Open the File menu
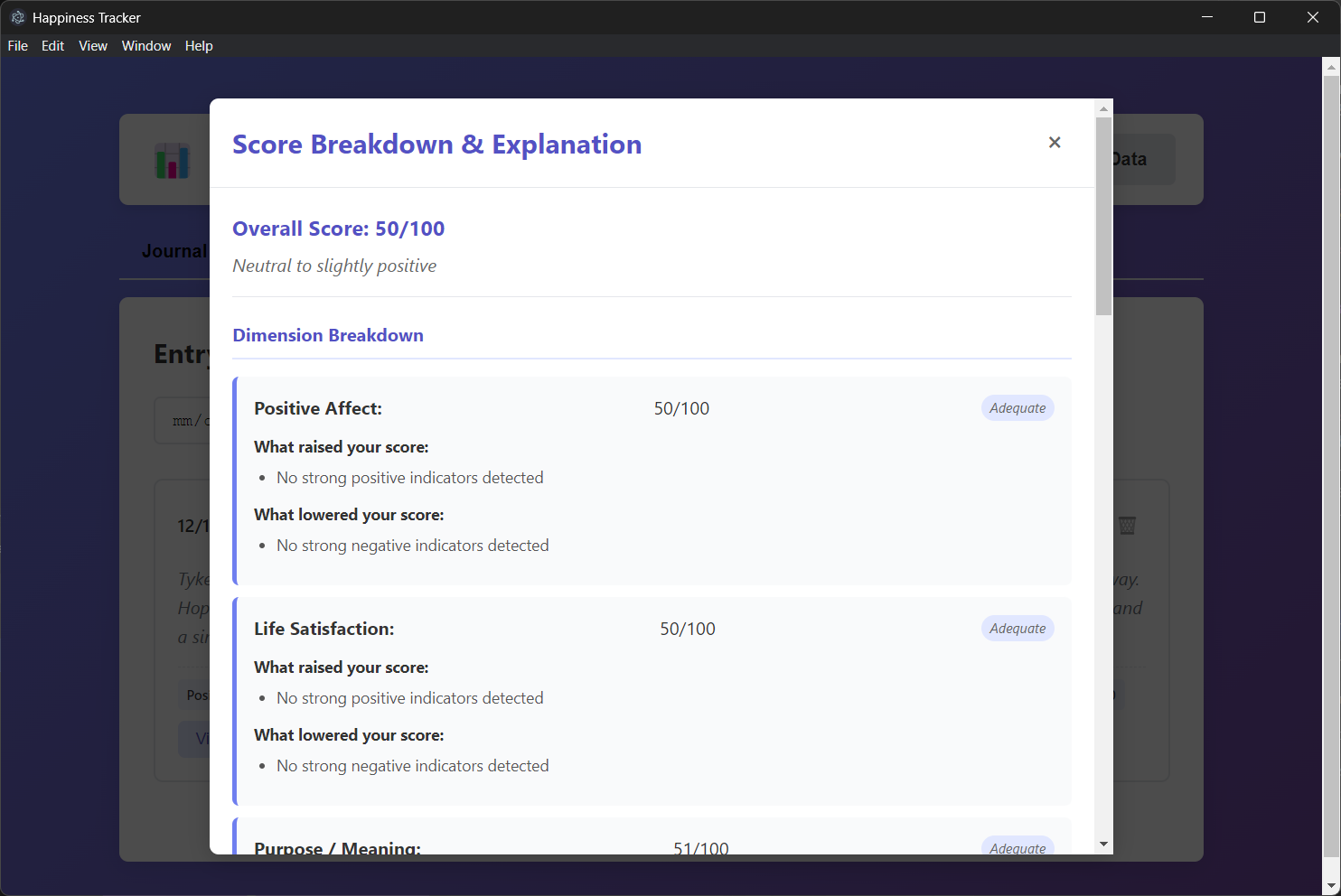 click(18, 46)
